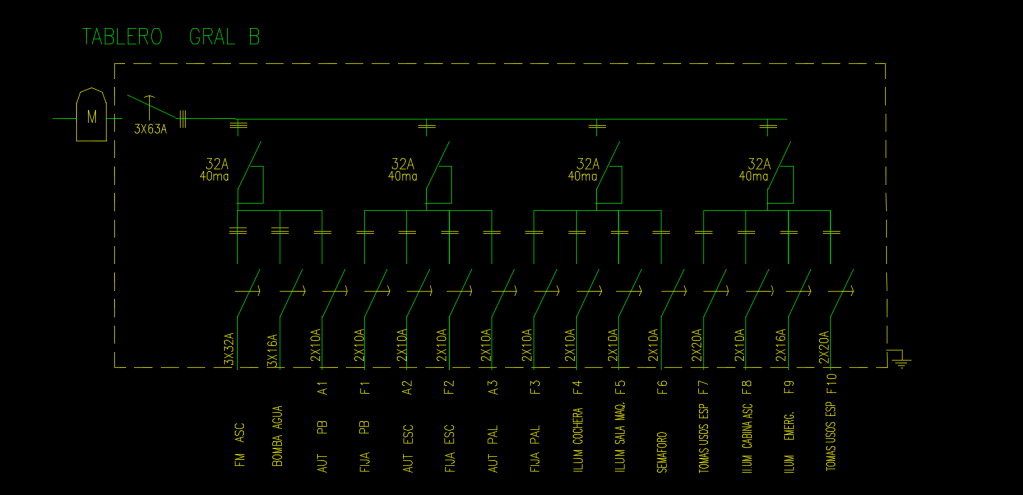Image resolution: width=1023 pixels, height=495 pixels.
Task: Click the breaker switch for circuit F10
Action: (841, 291)
